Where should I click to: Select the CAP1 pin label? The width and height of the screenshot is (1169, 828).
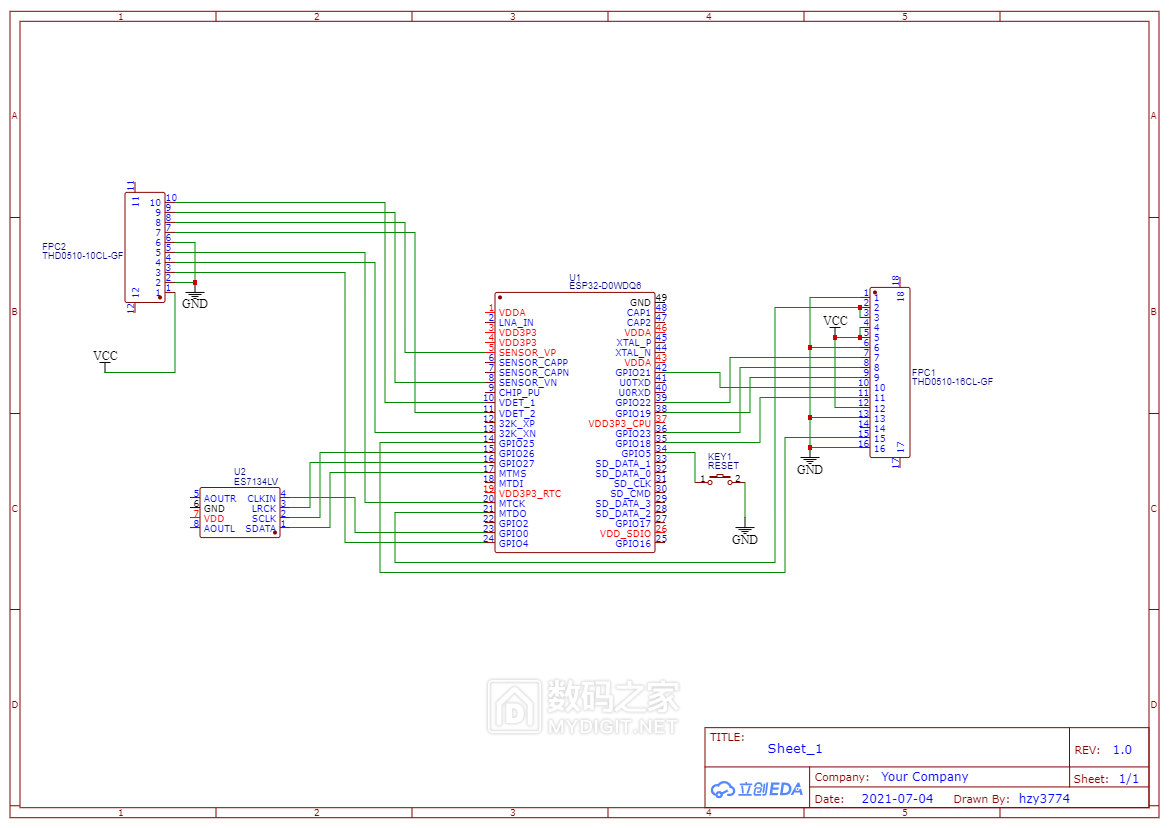point(639,312)
